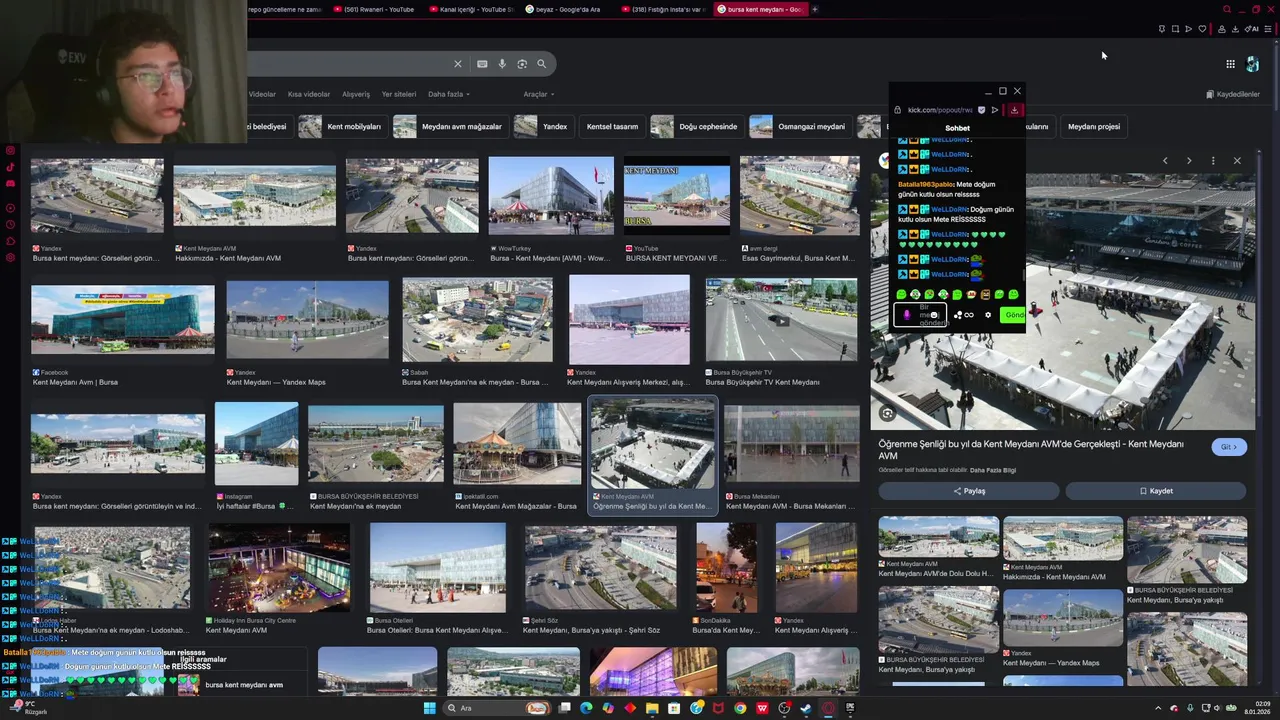The height and width of the screenshot is (720, 1280).
Task: Select the 'Kentsel tasarım' suggestion chip
Action: click(x=612, y=127)
